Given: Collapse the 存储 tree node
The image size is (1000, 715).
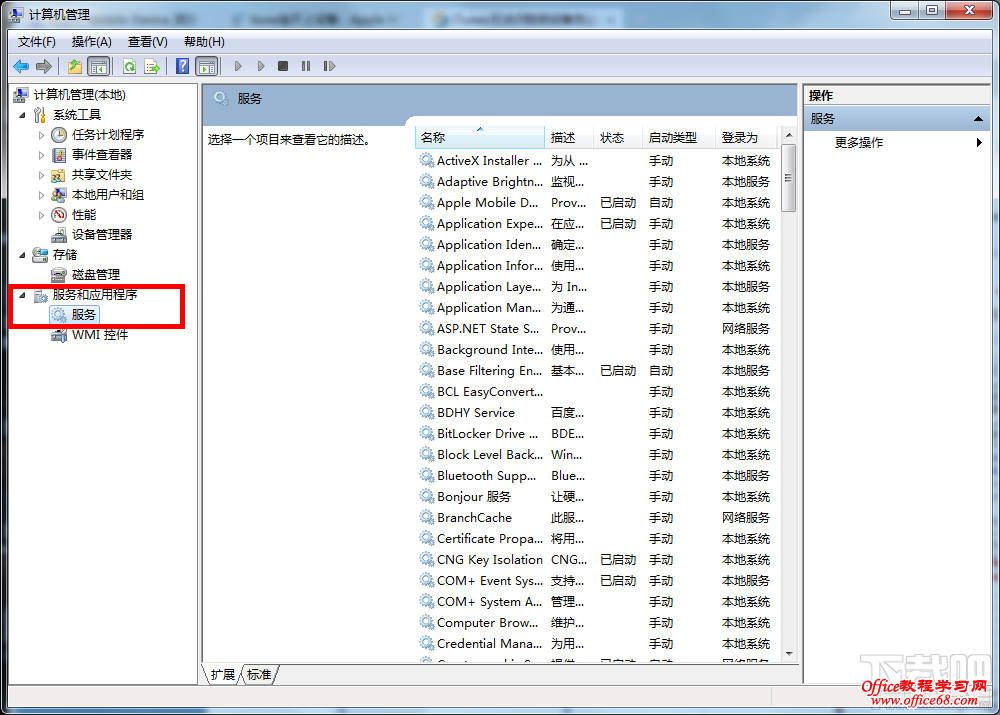Looking at the screenshot, I should (22, 255).
